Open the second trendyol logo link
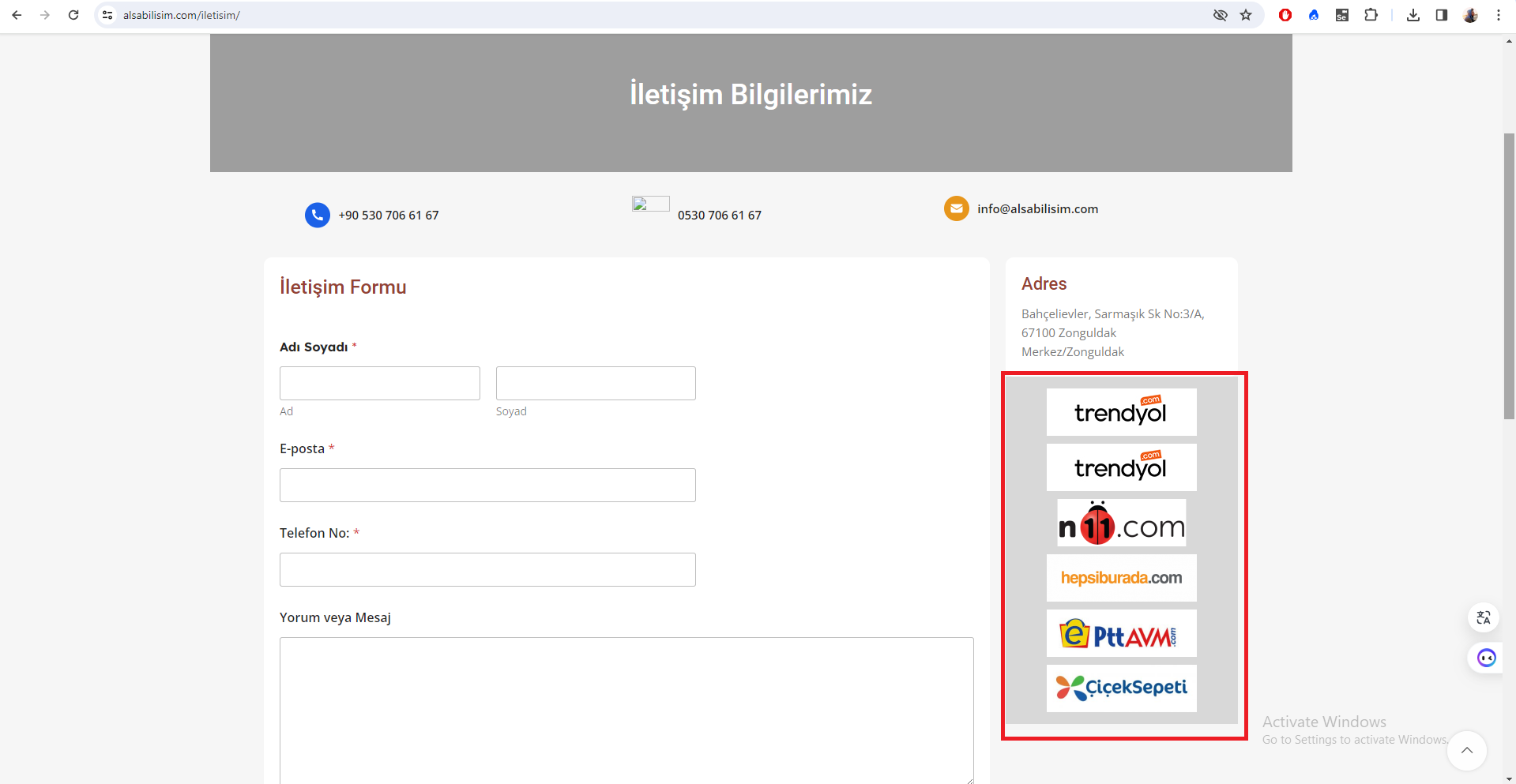 click(1122, 467)
